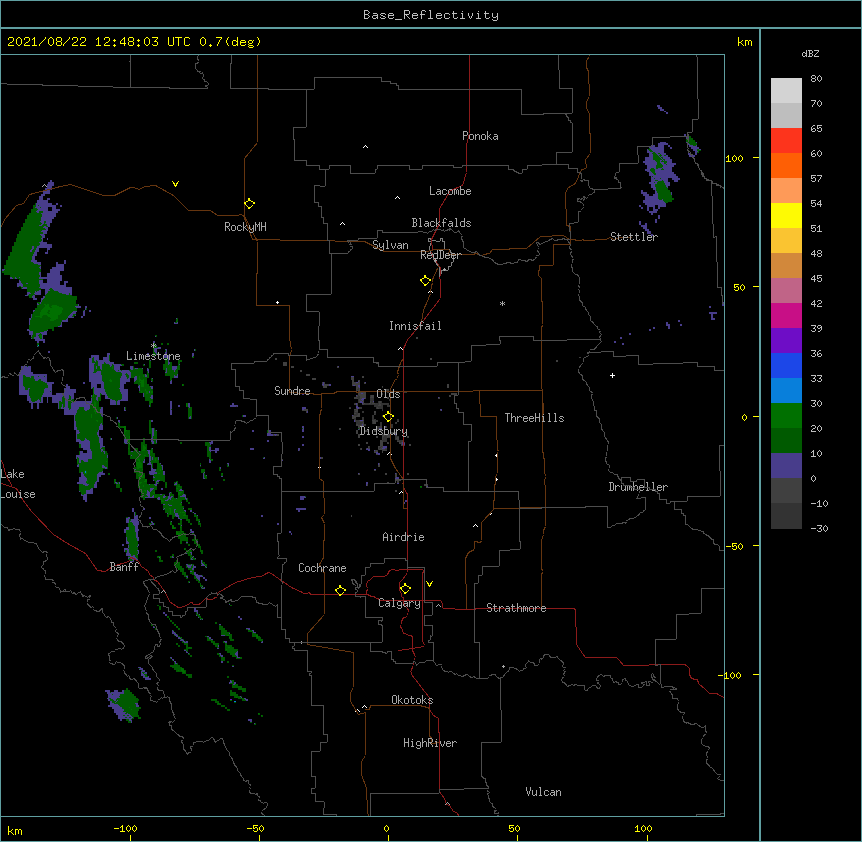Click the Vulcan label

[x=543, y=792]
